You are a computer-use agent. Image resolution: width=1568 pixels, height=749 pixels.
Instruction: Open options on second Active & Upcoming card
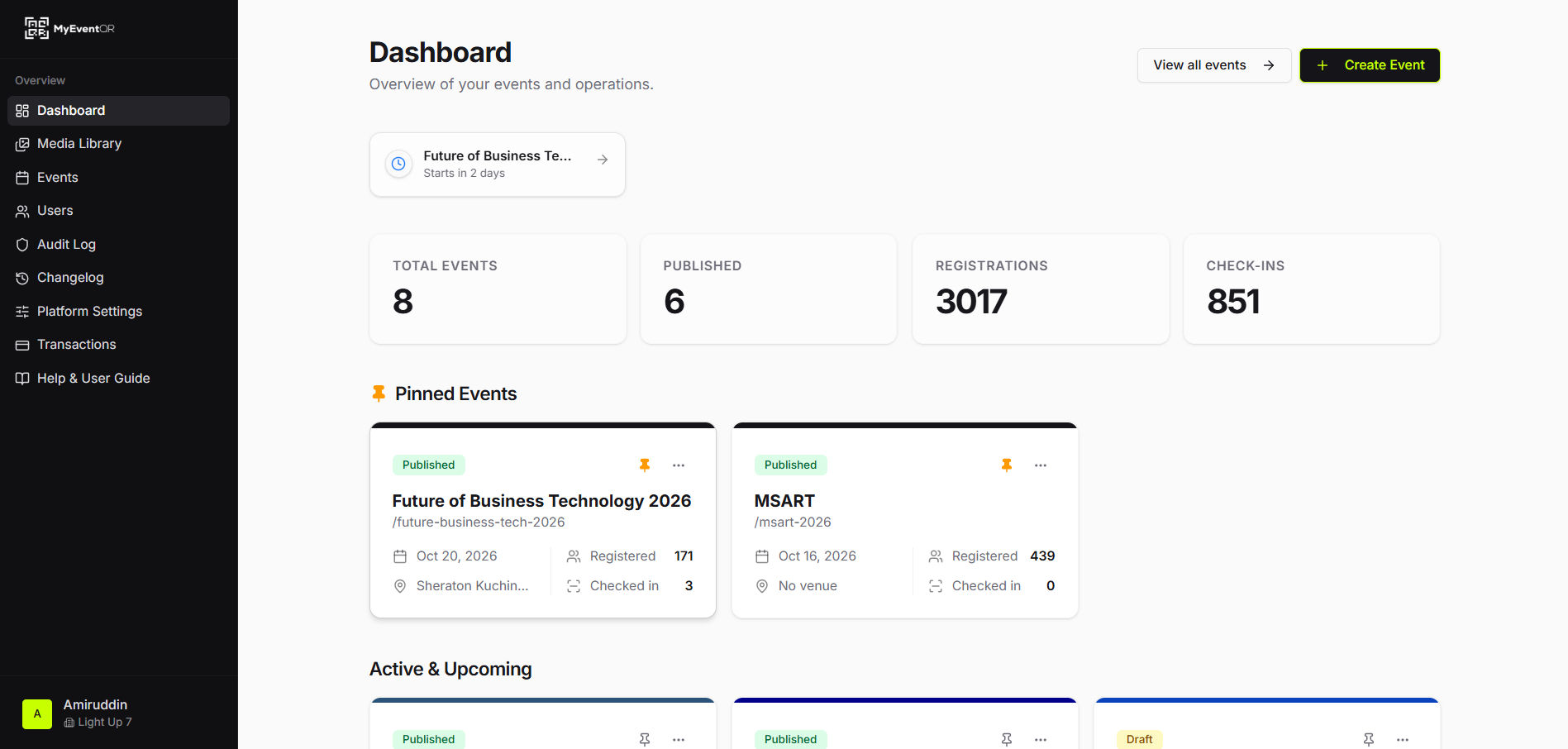click(1041, 739)
